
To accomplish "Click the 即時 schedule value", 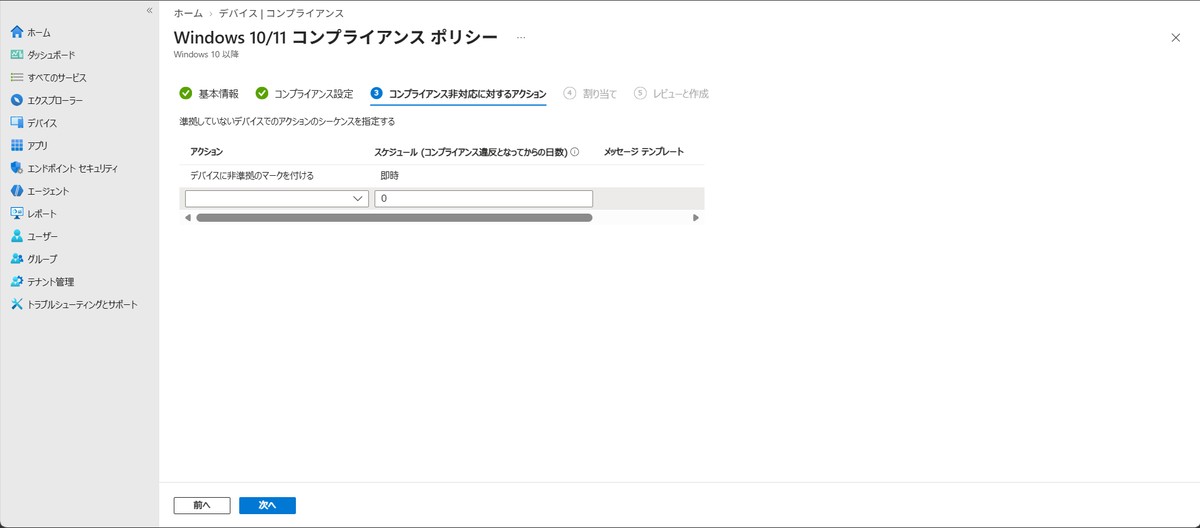I will click(390, 175).
